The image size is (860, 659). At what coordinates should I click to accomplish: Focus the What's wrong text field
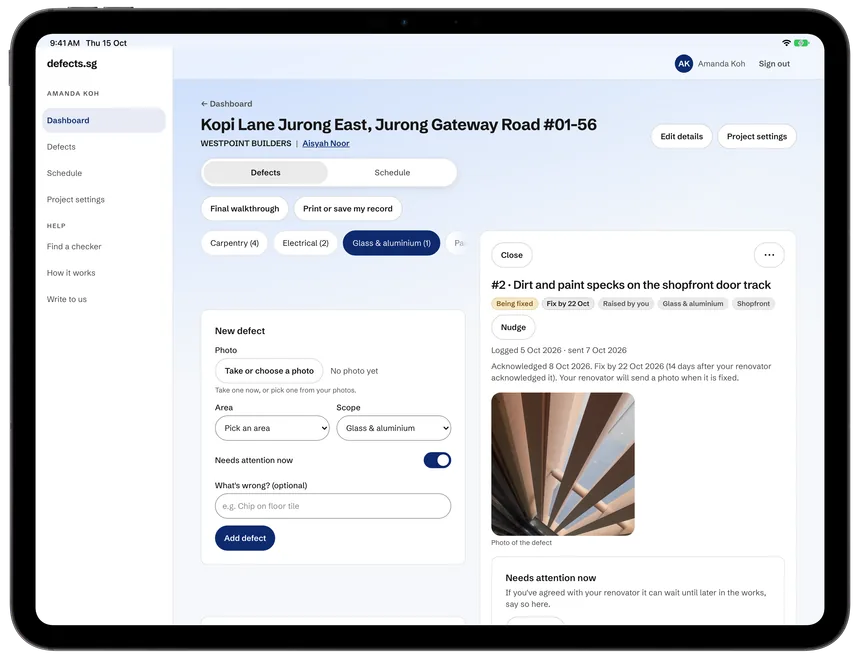point(333,507)
